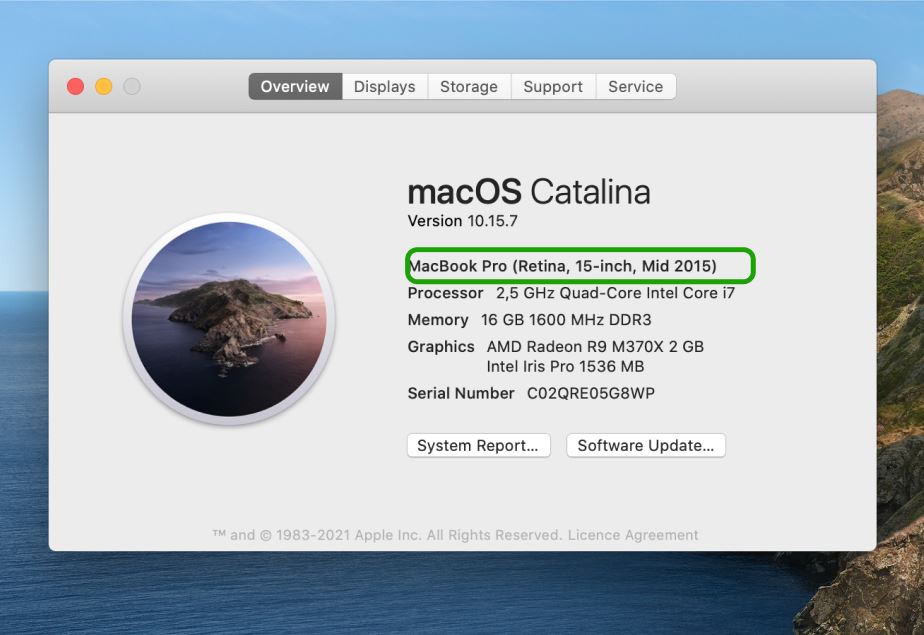
Task: Minimize window with the yellow button
Action: pos(104,87)
